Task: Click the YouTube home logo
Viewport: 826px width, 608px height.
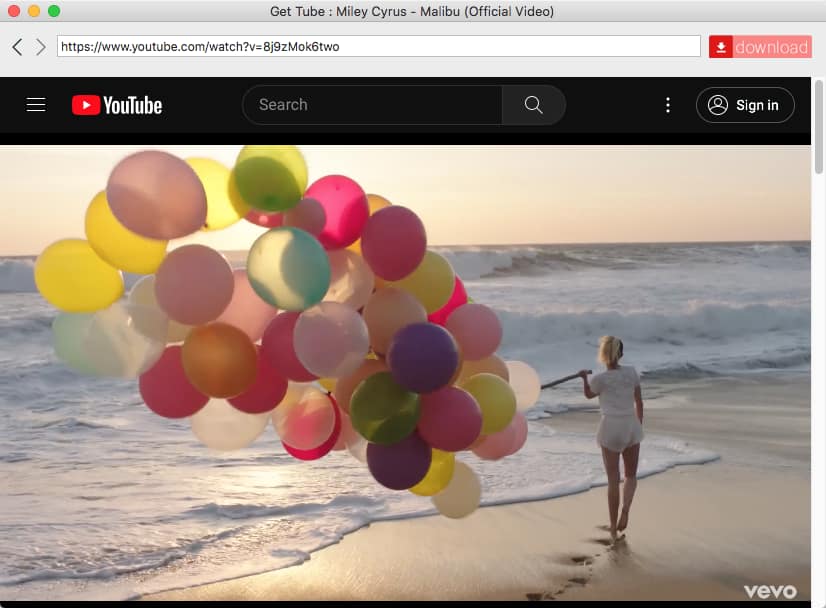Action: pyautogui.click(x=117, y=104)
